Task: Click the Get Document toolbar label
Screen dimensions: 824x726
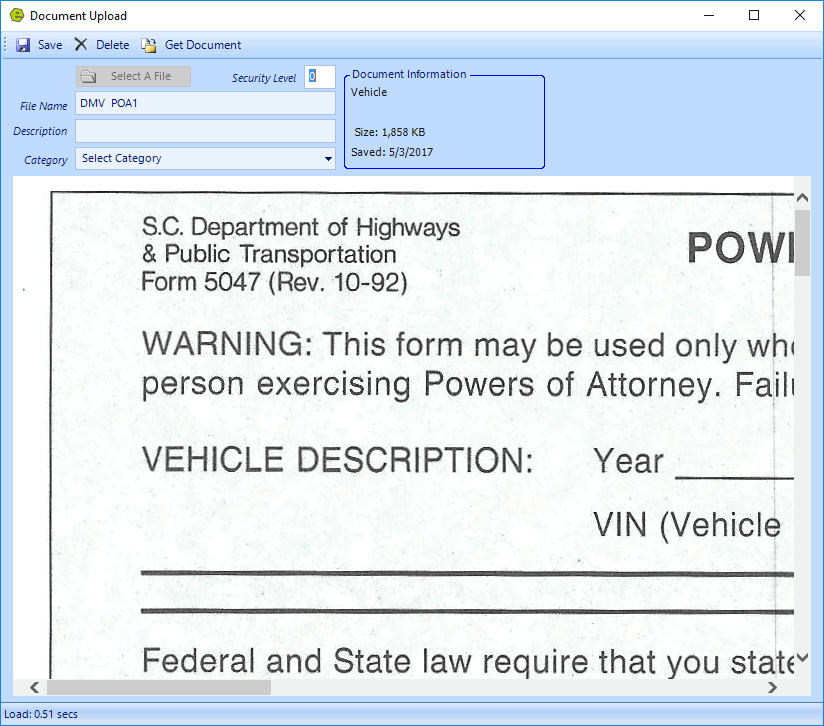Action: [203, 45]
